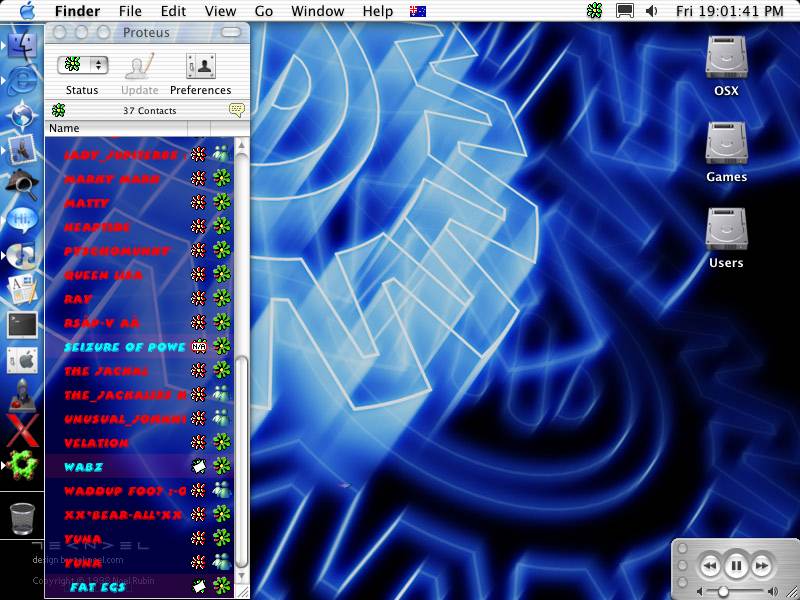
Task: Select the Games drive on the desktop
Action: [x=726, y=153]
